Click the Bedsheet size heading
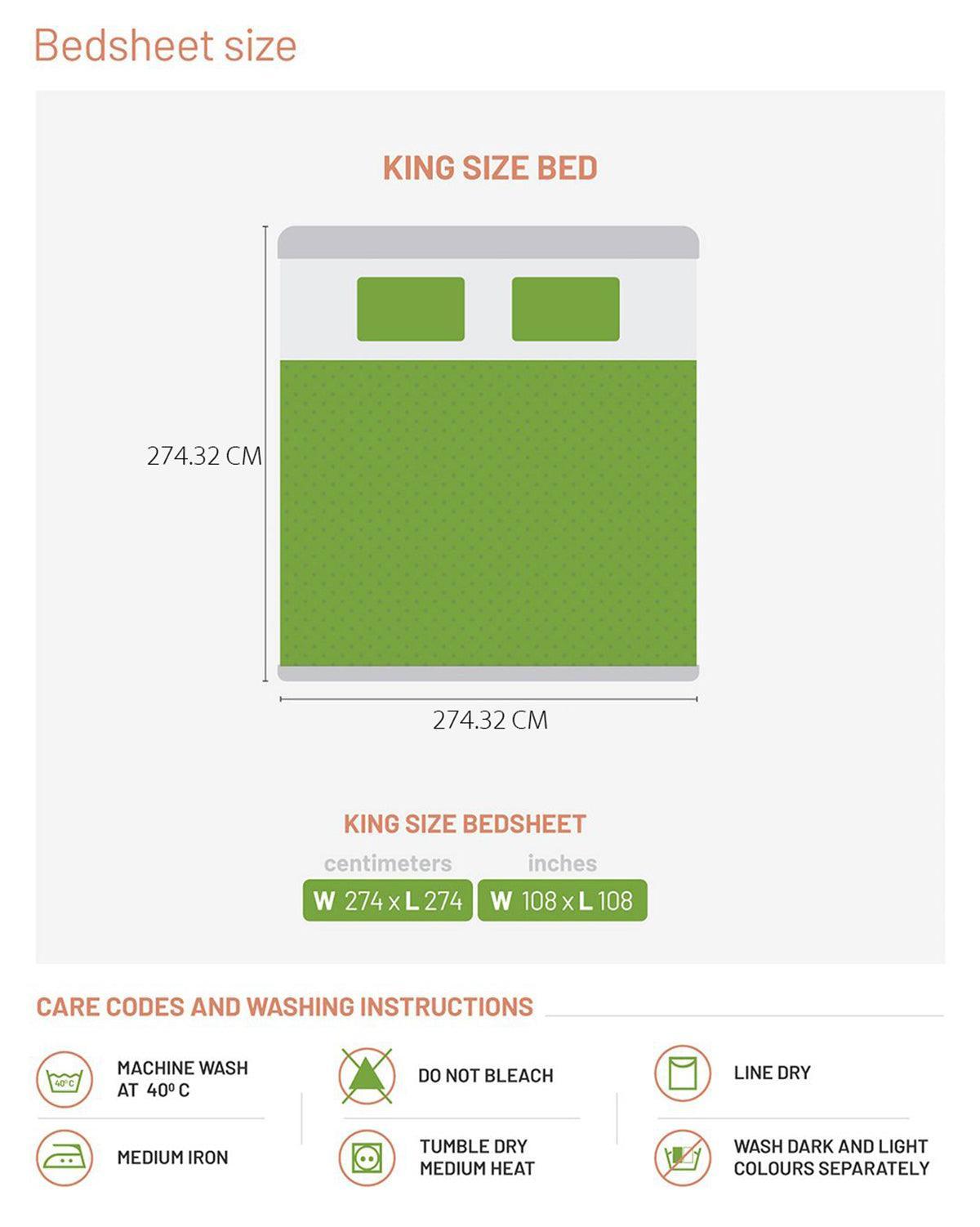Screen dimensions: 980x1227 point(165,46)
